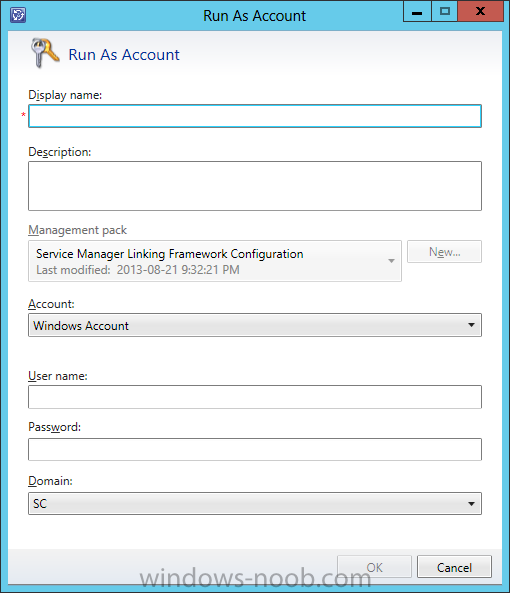Cancel the Run As Account dialog

click(454, 567)
